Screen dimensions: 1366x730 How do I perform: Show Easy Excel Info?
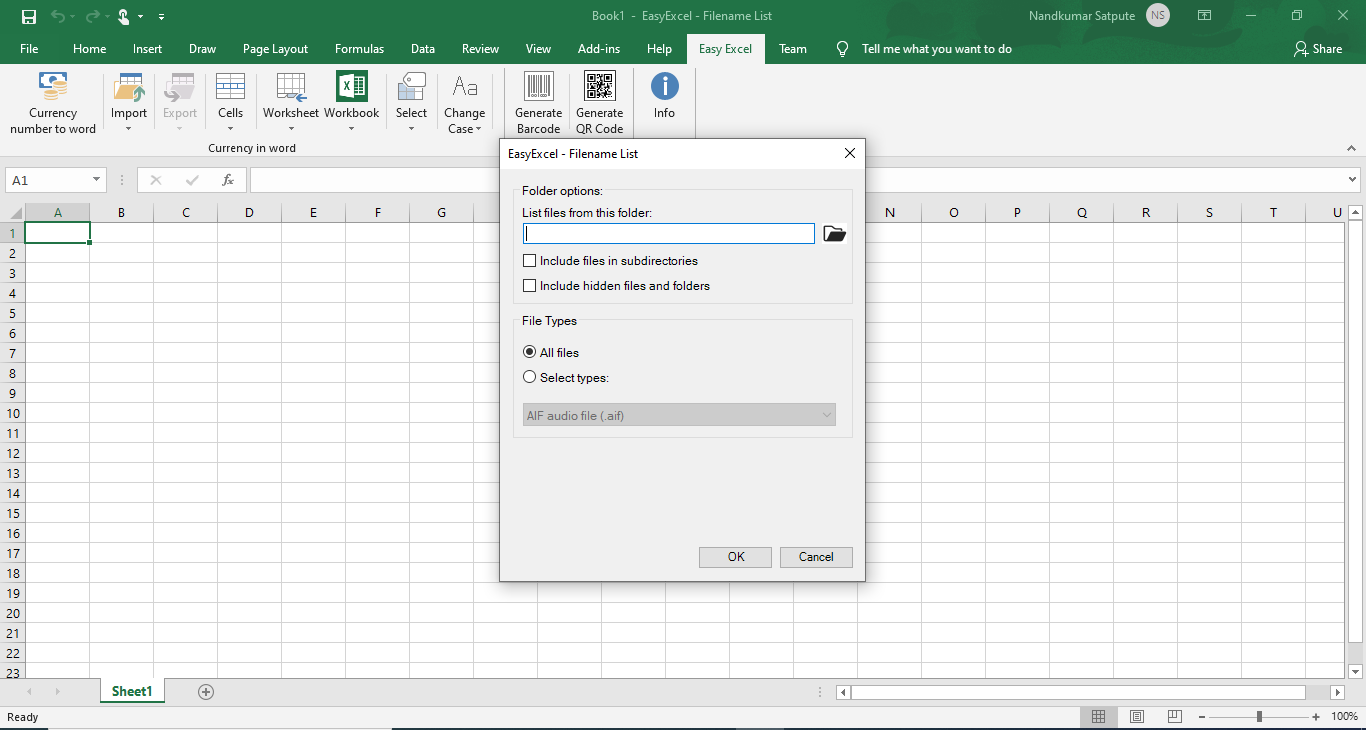coord(664,96)
